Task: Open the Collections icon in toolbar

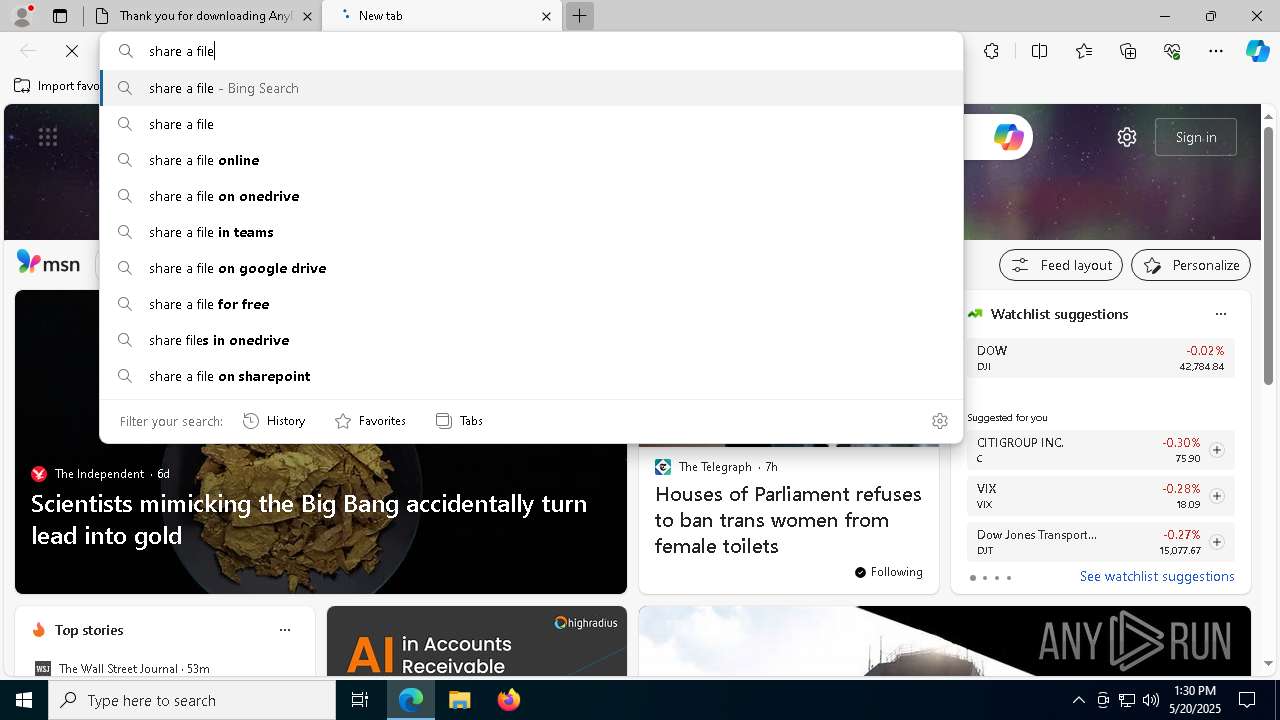Action: pos(1128,51)
